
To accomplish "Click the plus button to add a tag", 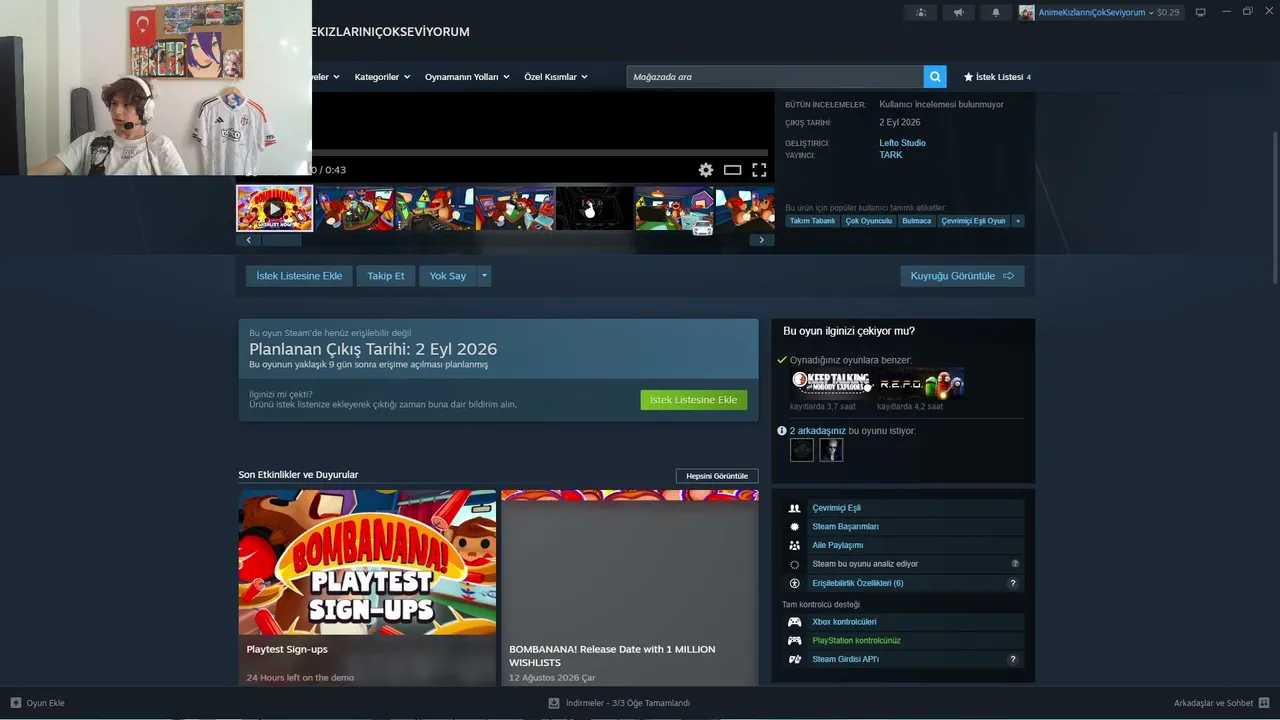I will click(x=1018, y=221).
